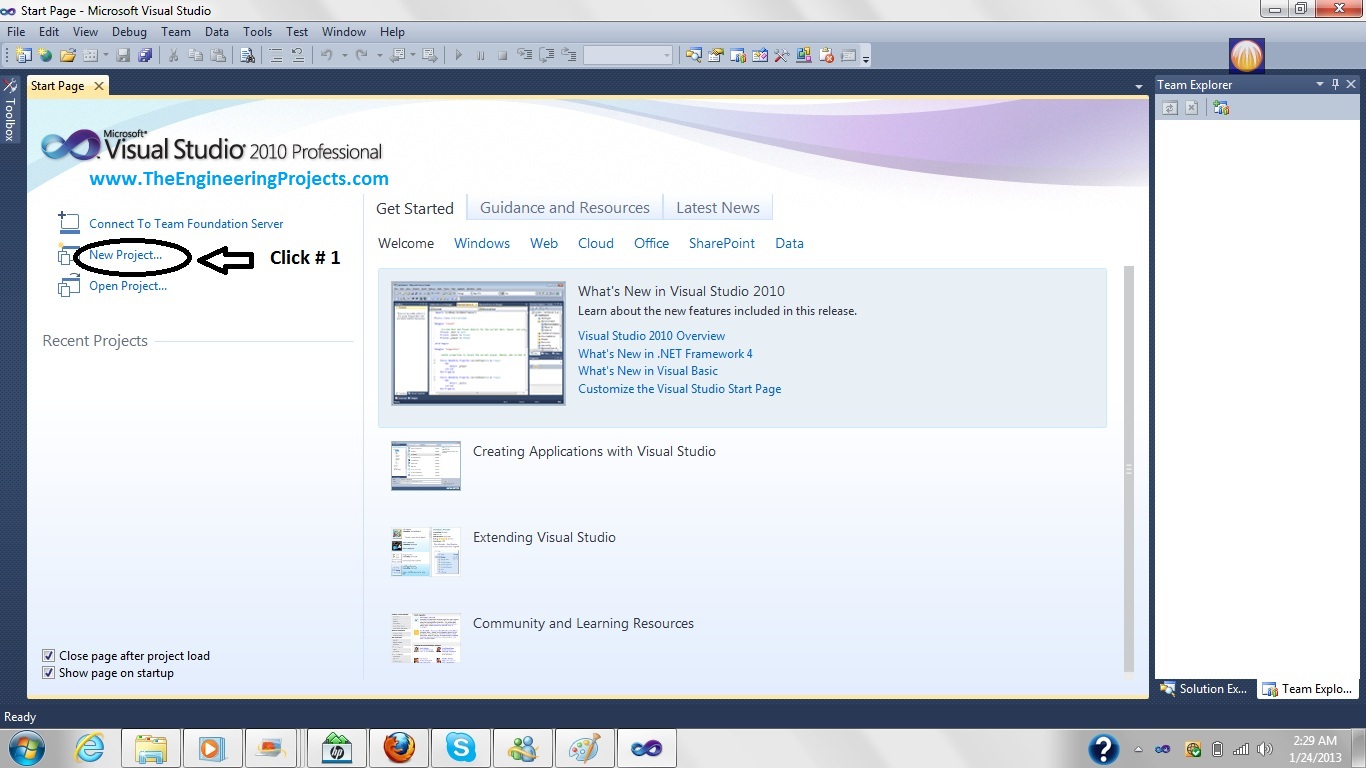Open Internet Explorer from the taskbar
Screen dimensions: 1366x768
click(89, 747)
